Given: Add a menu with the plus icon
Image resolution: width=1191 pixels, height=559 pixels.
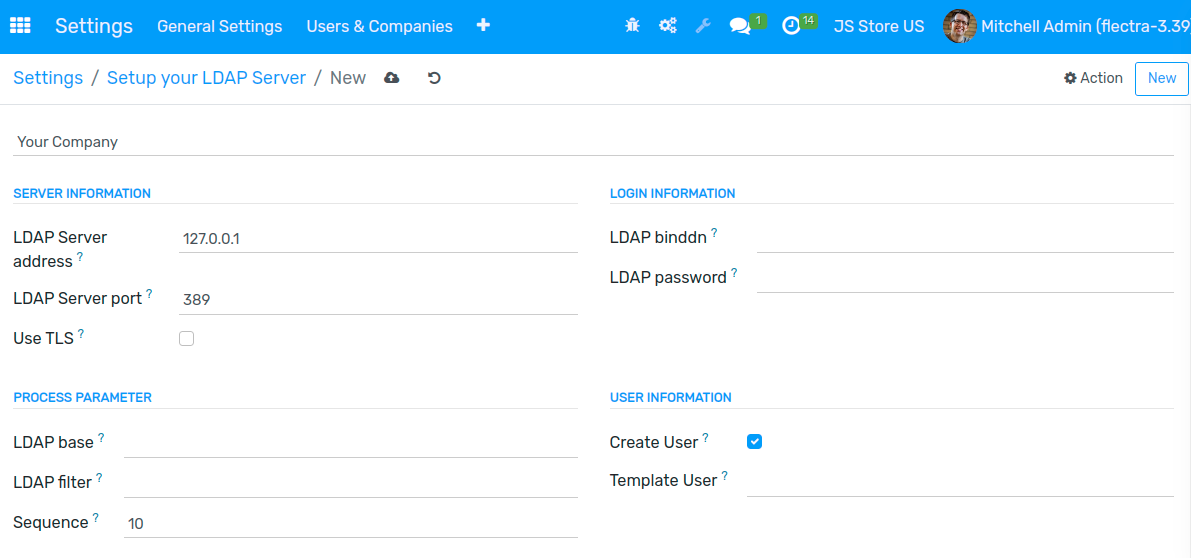Looking at the screenshot, I should tap(483, 25).
